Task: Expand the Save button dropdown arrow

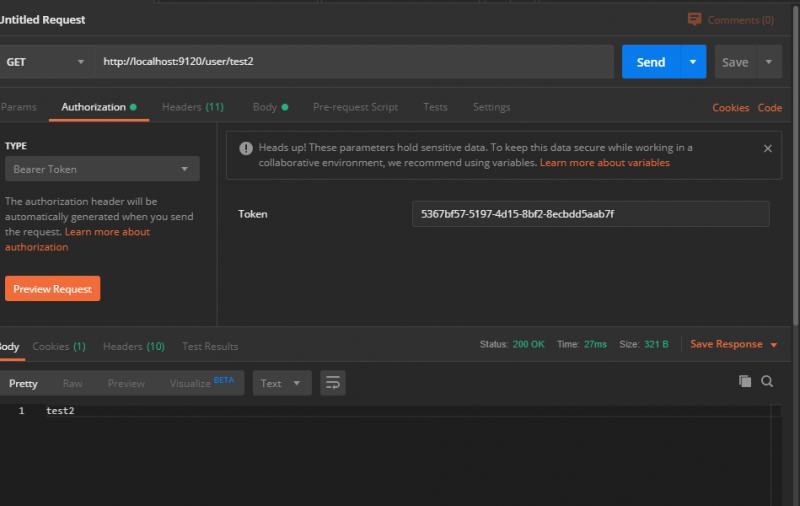Action: [x=769, y=62]
